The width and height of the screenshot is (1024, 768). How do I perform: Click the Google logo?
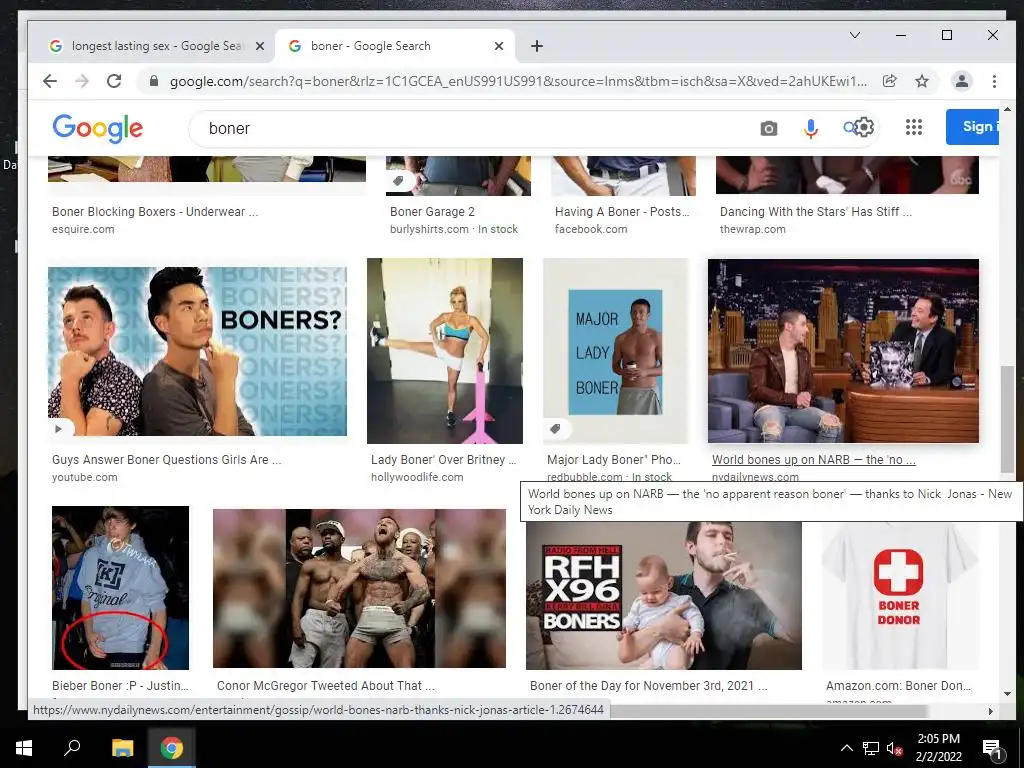(x=98, y=128)
